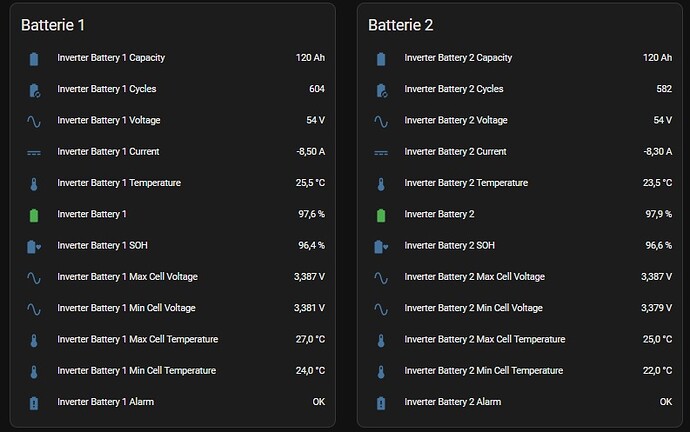Click the -8,50 A current value
The height and width of the screenshot is (432, 690).
tap(311, 151)
